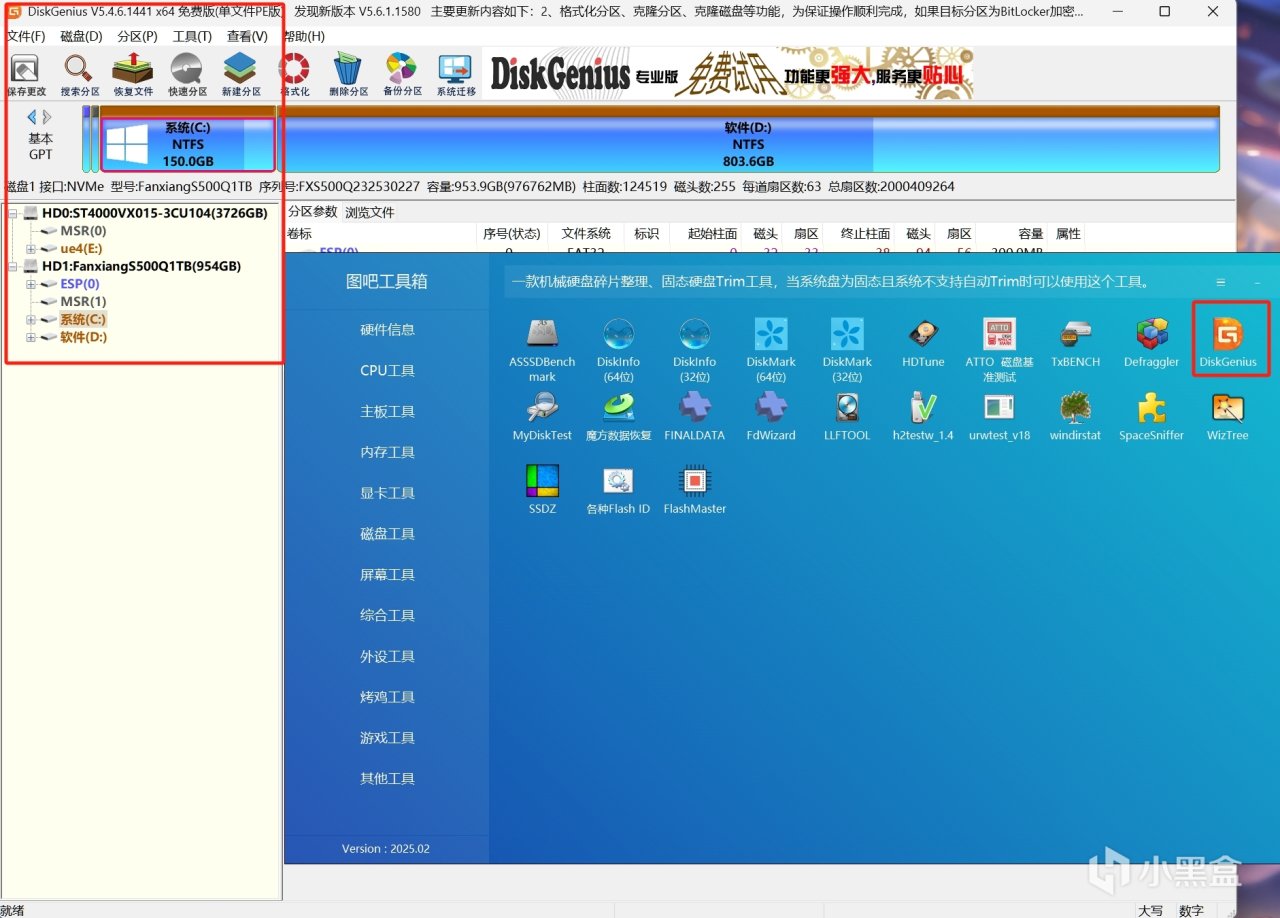Open the SSDZ tool icon

(x=542, y=489)
